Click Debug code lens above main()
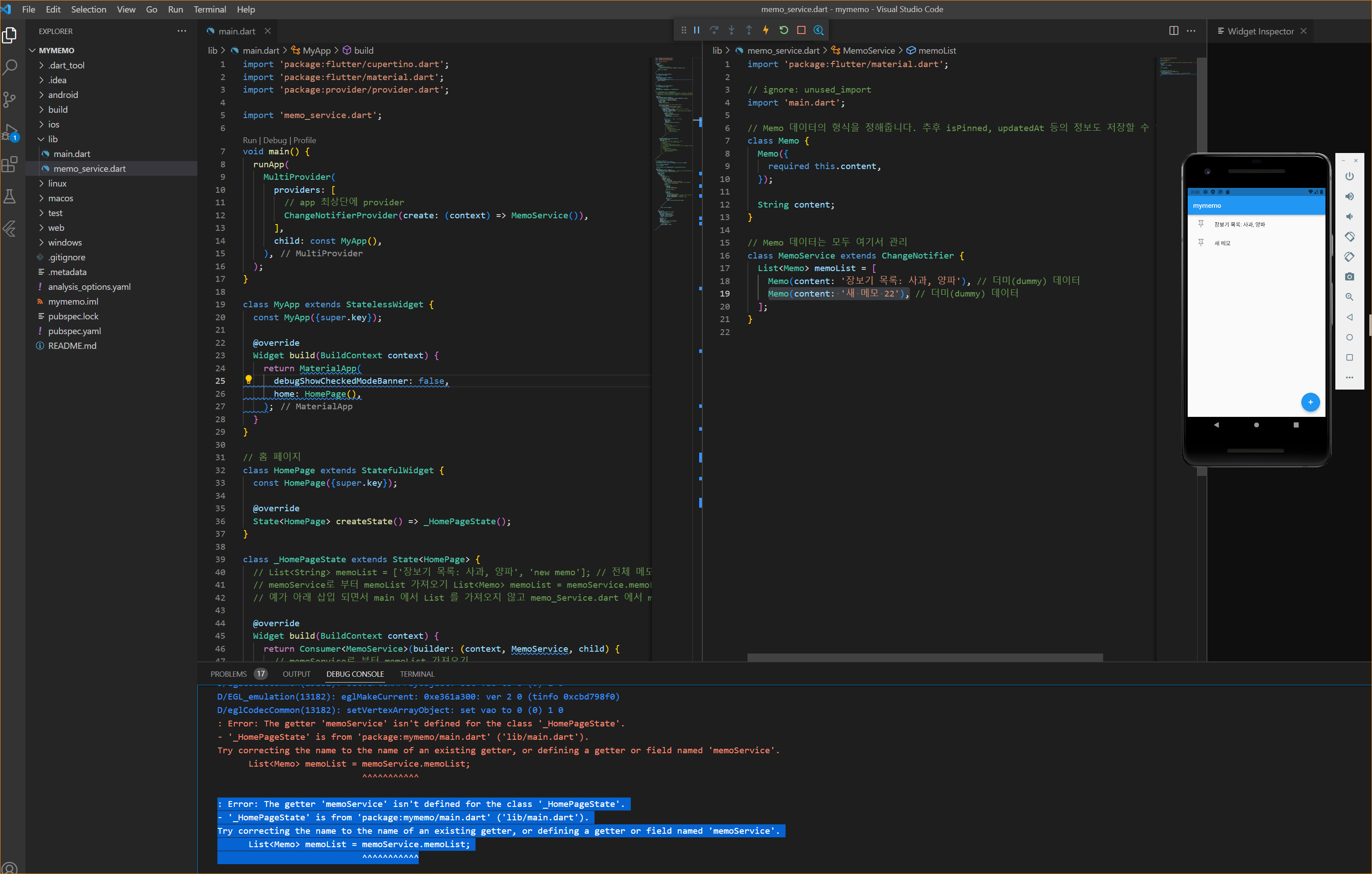 (275, 140)
